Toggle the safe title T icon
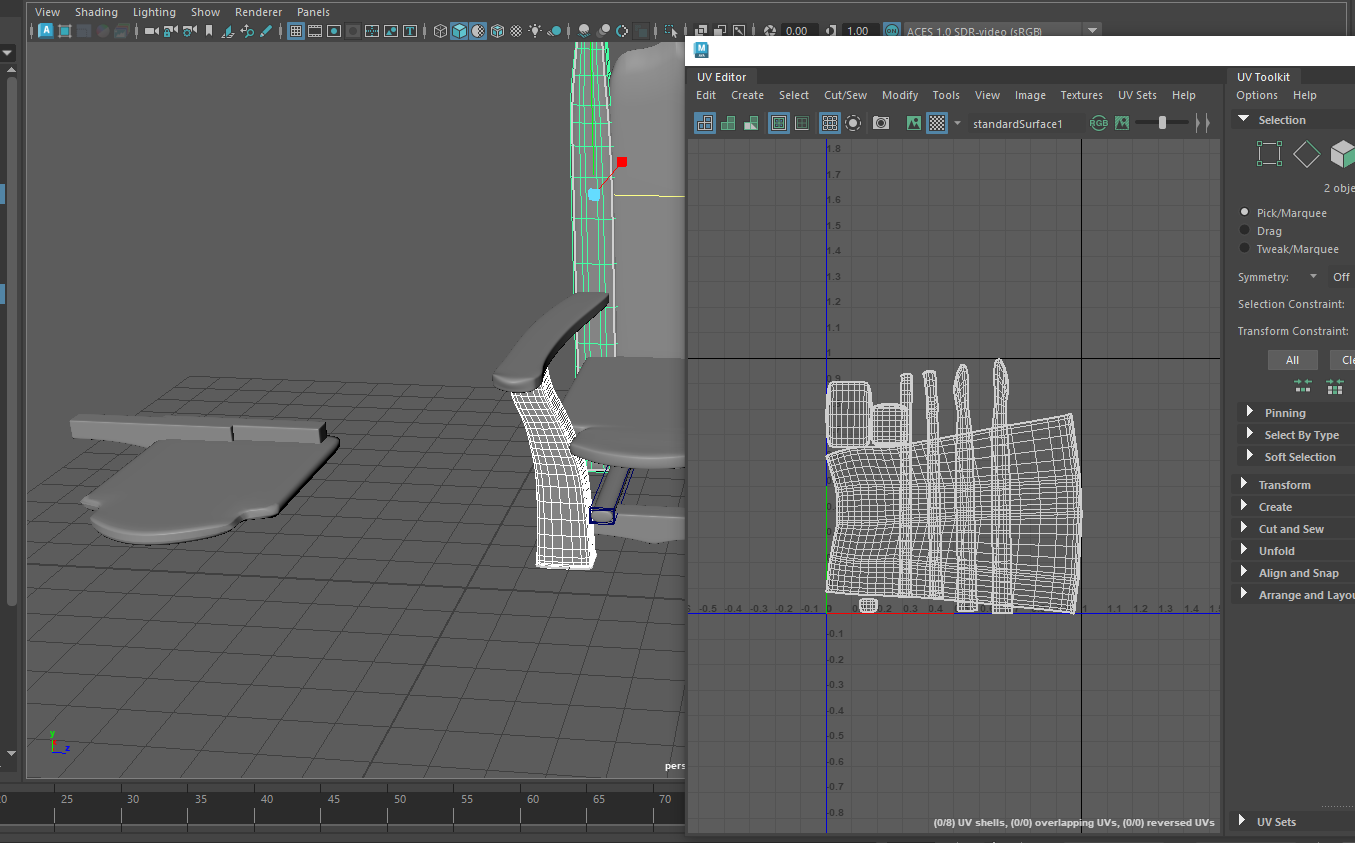Viewport: 1355px width, 843px height. (x=410, y=31)
